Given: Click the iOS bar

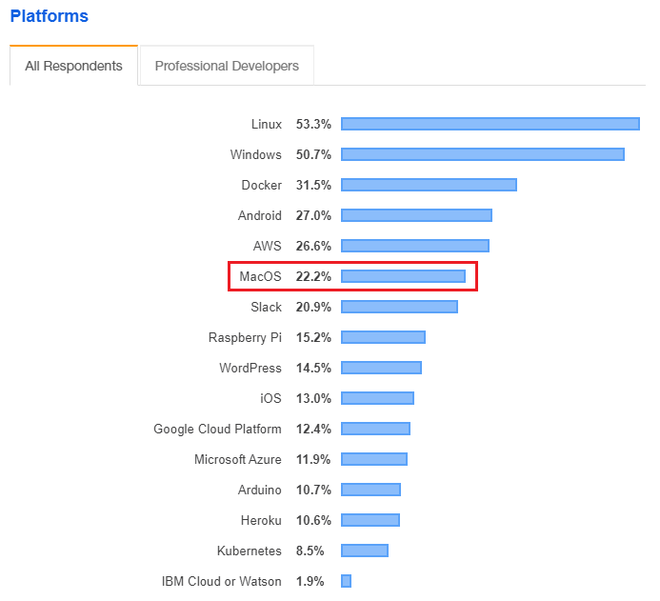Looking at the screenshot, I should click(x=378, y=398).
